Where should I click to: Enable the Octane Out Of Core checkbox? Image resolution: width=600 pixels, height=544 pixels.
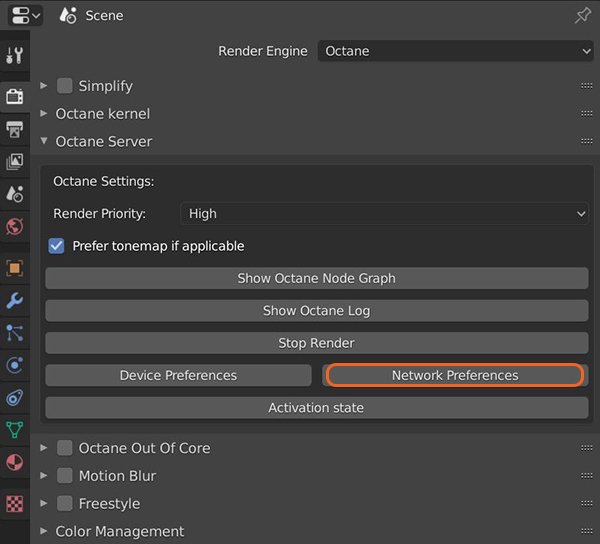pos(65,448)
